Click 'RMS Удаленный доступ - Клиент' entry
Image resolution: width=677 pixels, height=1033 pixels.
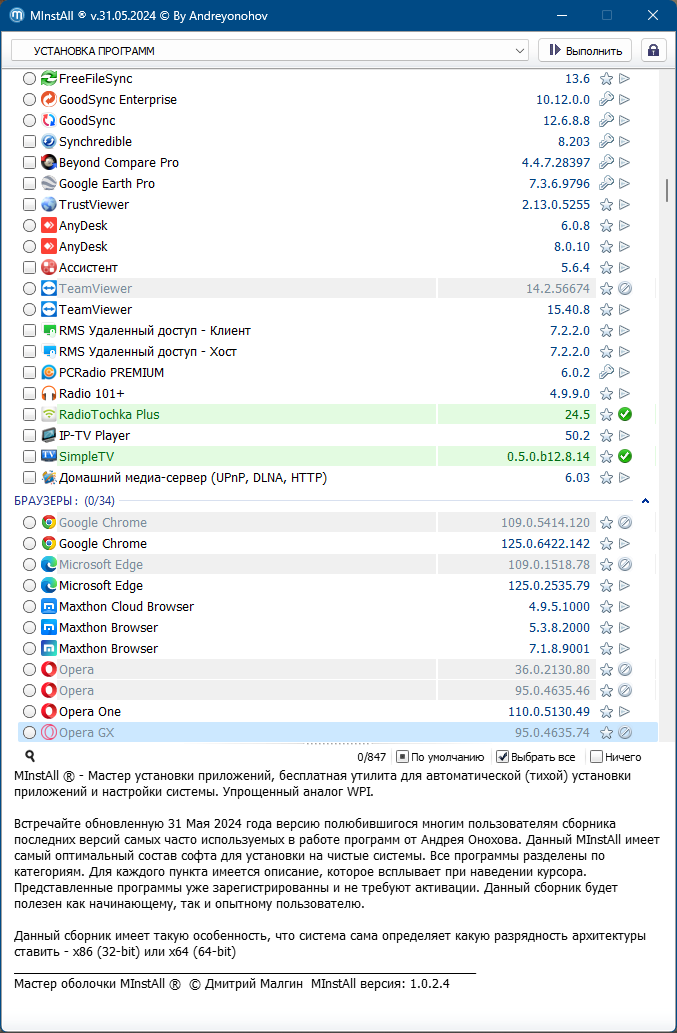coord(155,331)
